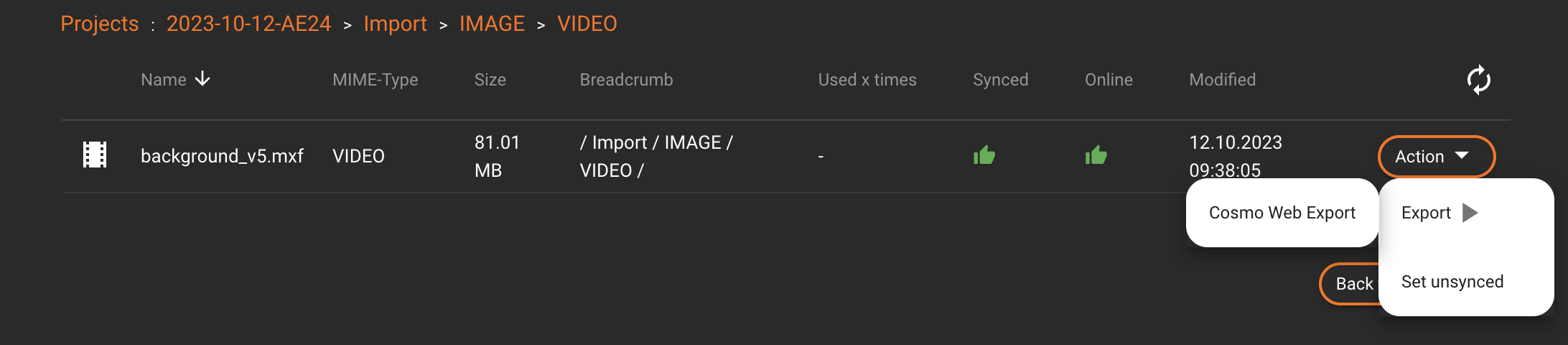Click the refresh icon in table header

pyautogui.click(x=1478, y=80)
